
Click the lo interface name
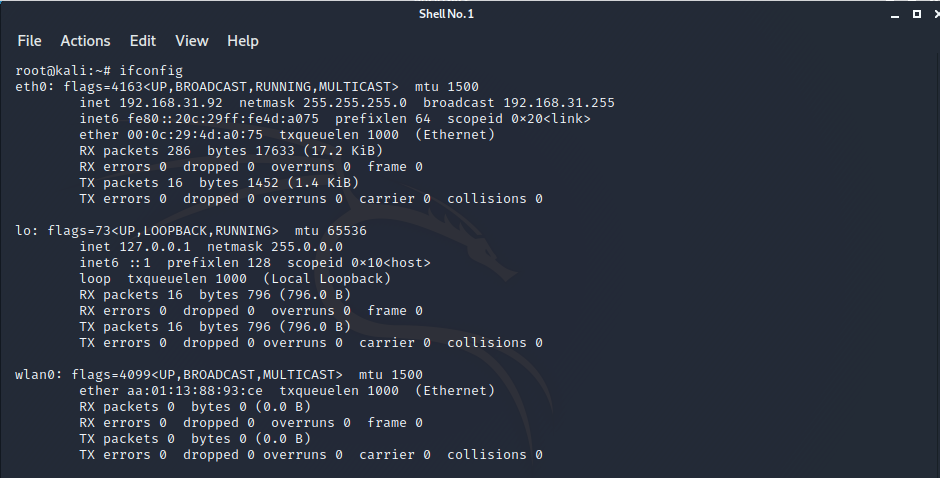(x=23, y=231)
